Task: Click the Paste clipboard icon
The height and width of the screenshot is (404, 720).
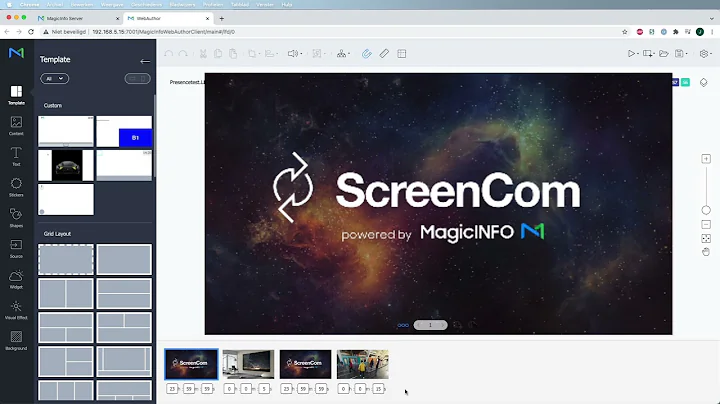Action: click(233, 54)
